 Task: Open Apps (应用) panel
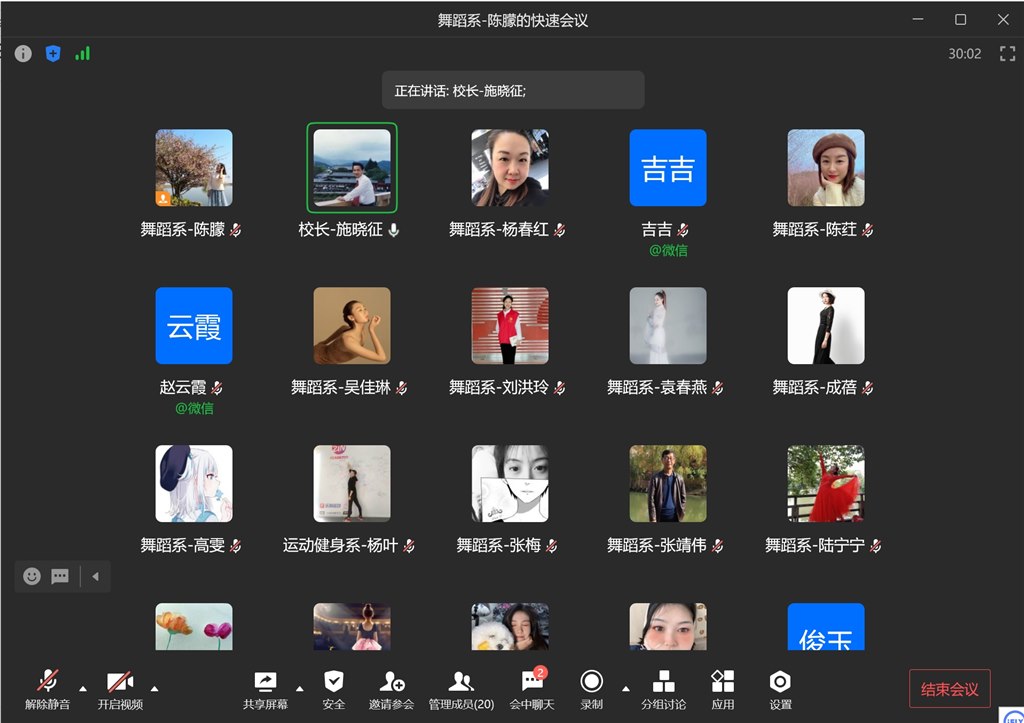pos(722,688)
